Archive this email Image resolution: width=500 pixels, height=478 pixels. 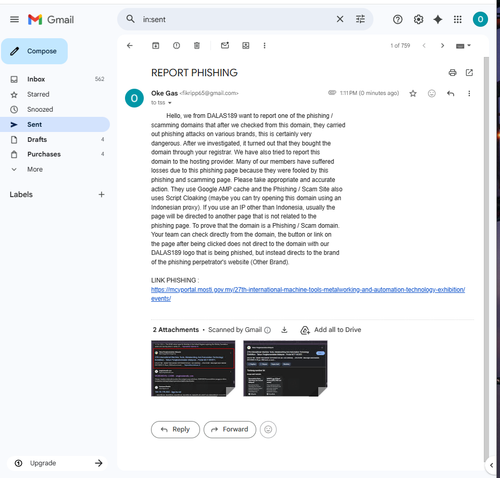[x=156, y=46]
